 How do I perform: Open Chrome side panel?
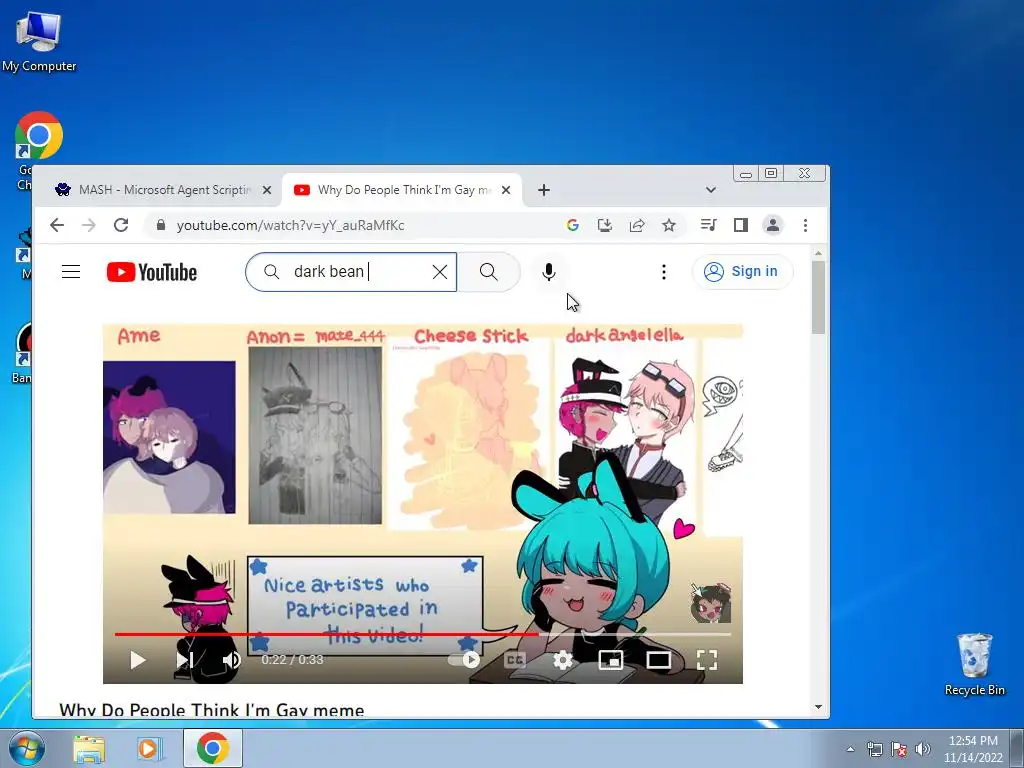pos(741,225)
